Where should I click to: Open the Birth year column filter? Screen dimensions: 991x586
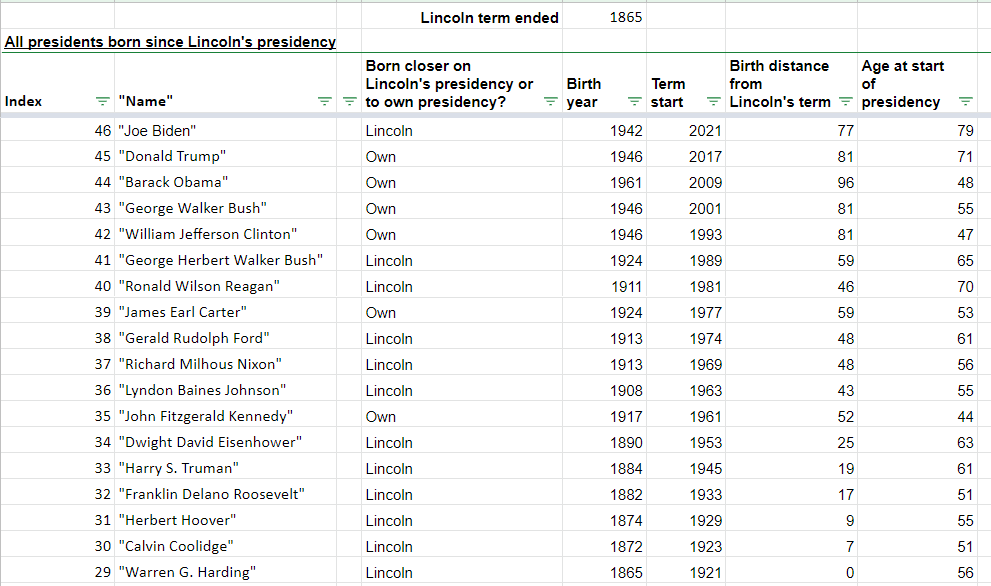point(635,101)
